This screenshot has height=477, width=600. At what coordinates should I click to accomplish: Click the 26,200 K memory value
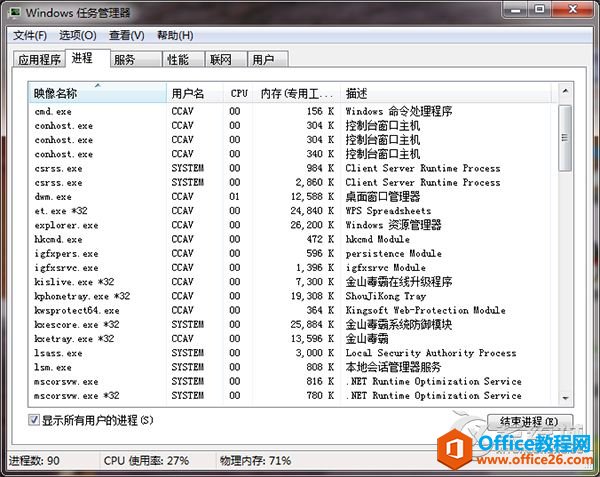click(x=312, y=225)
